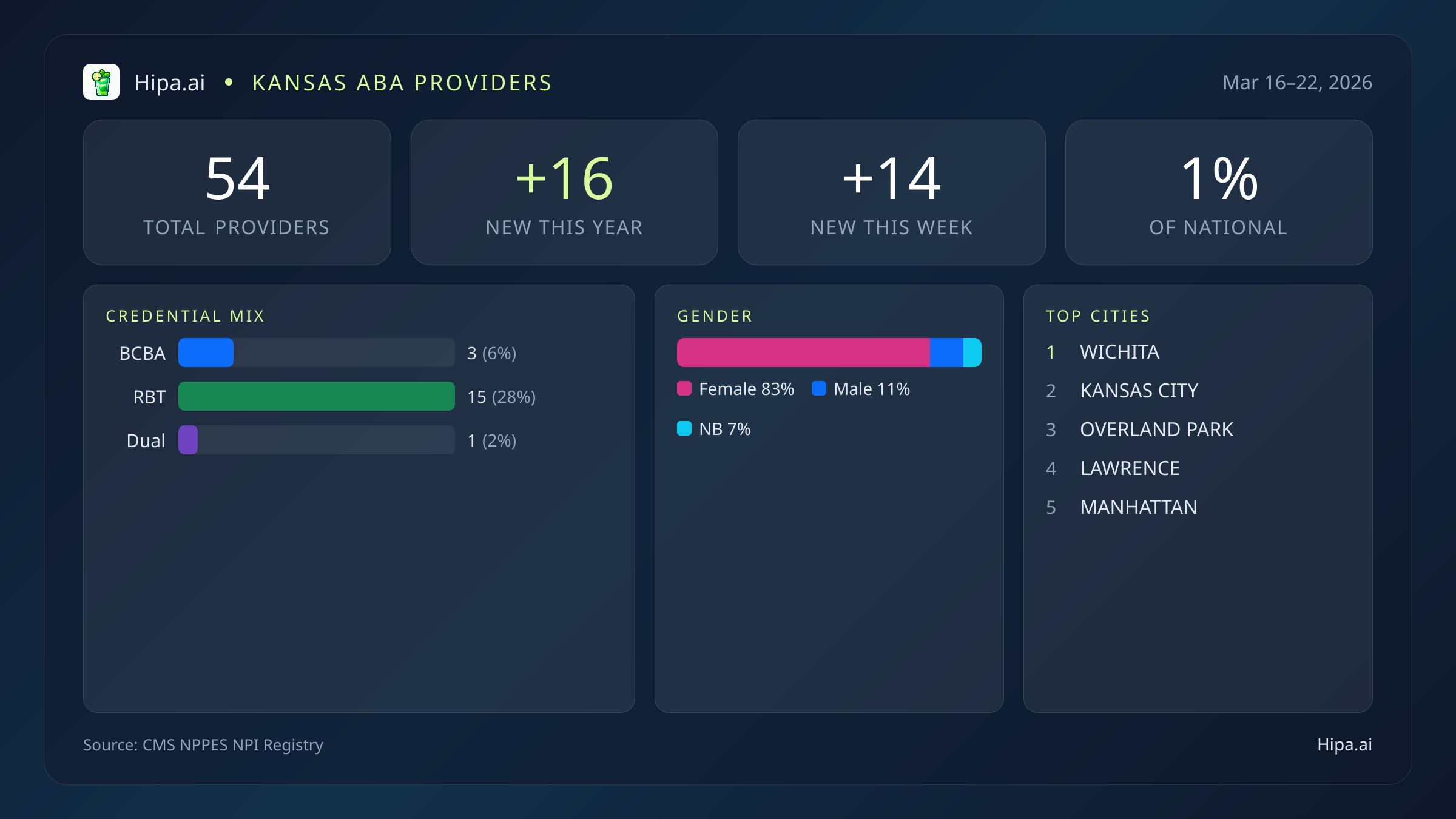1456x819 pixels.
Task: Select Wichita from the Top Cities list
Action: [1119, 352]
